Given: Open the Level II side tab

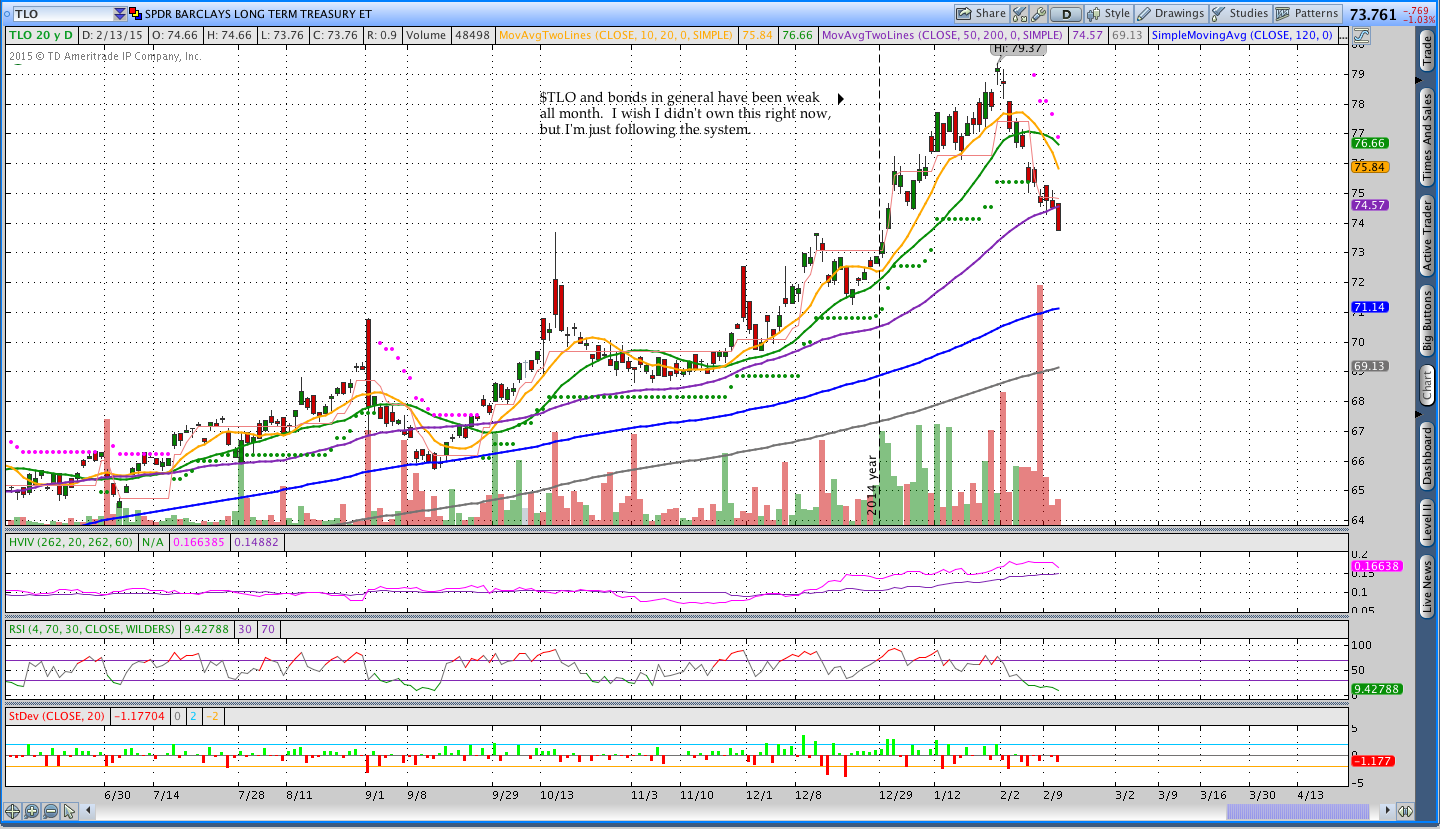Looking at the screenshot, I should [x=1428, y=523].
